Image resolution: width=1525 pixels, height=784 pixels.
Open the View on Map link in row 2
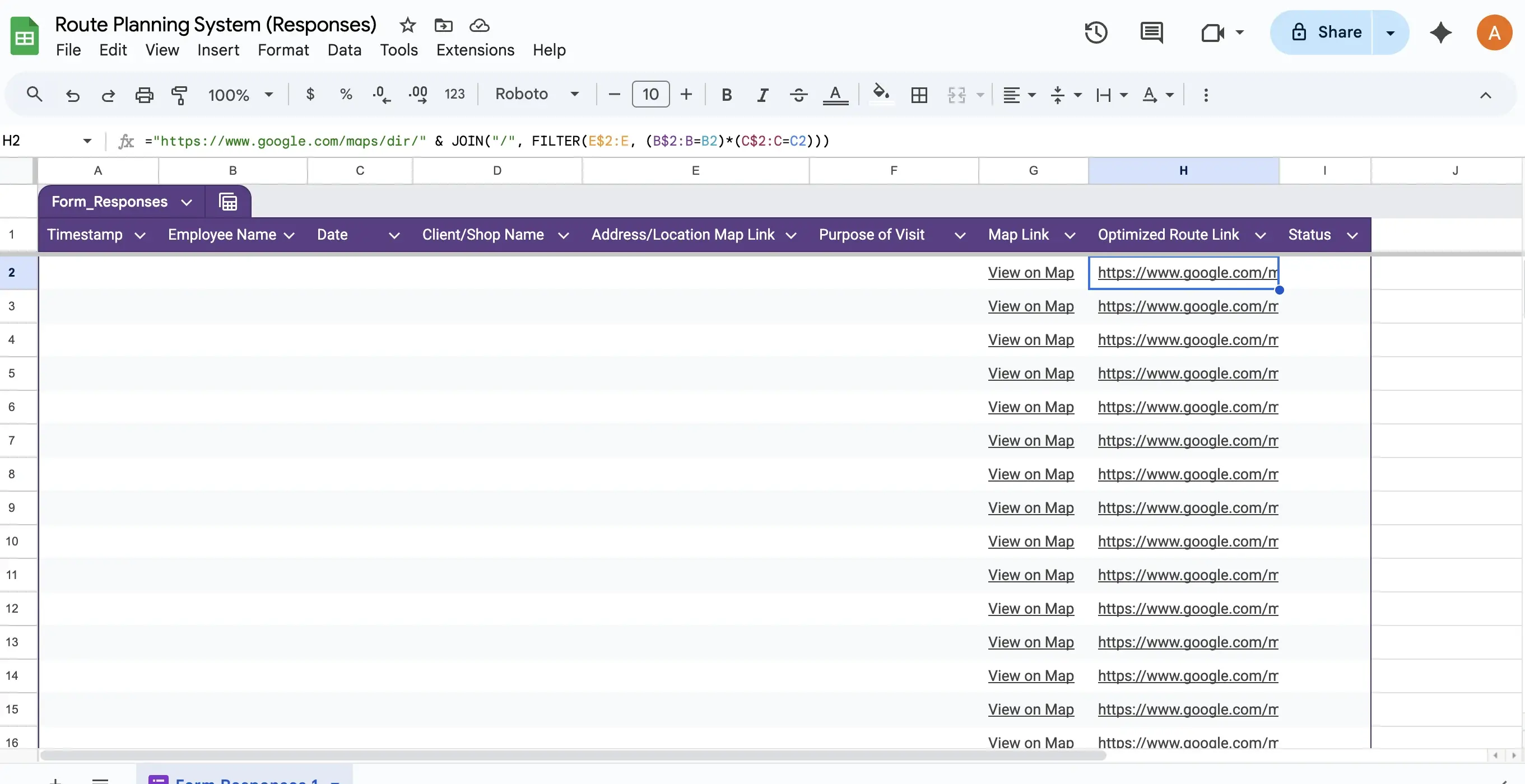pyautogui.click(x=1031, y=272)
